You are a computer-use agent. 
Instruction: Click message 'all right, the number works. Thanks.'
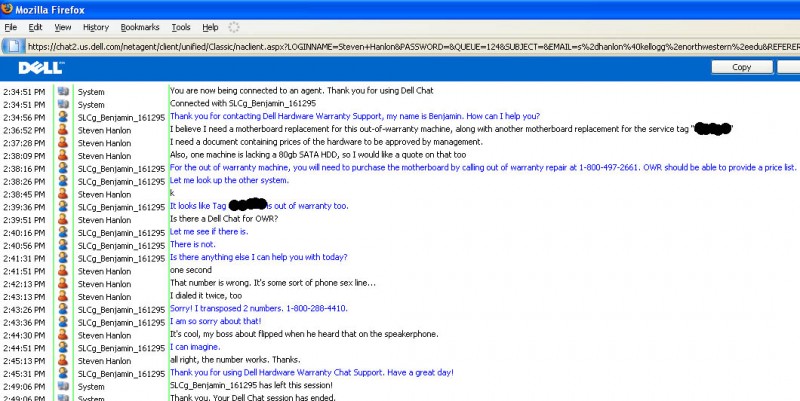(235, 360)
